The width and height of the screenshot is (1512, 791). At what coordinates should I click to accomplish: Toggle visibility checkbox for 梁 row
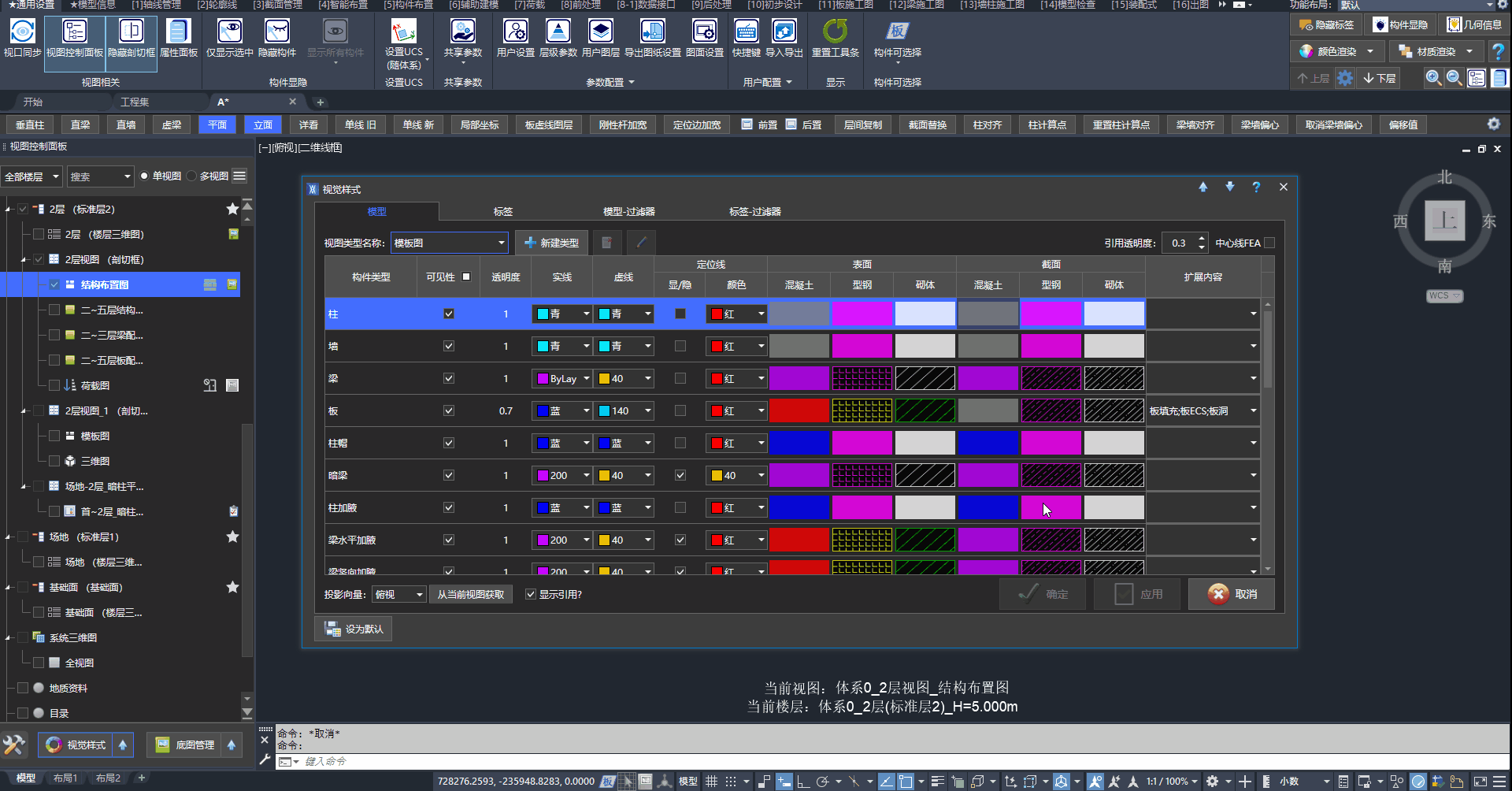(449, 378)
